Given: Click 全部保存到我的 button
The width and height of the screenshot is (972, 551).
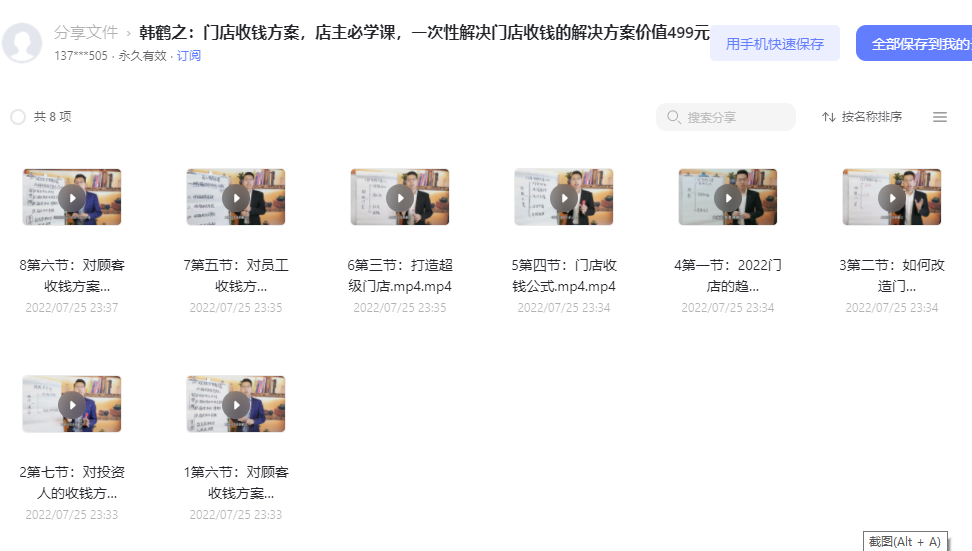Looking at the screenshot, I should (914, 43).
